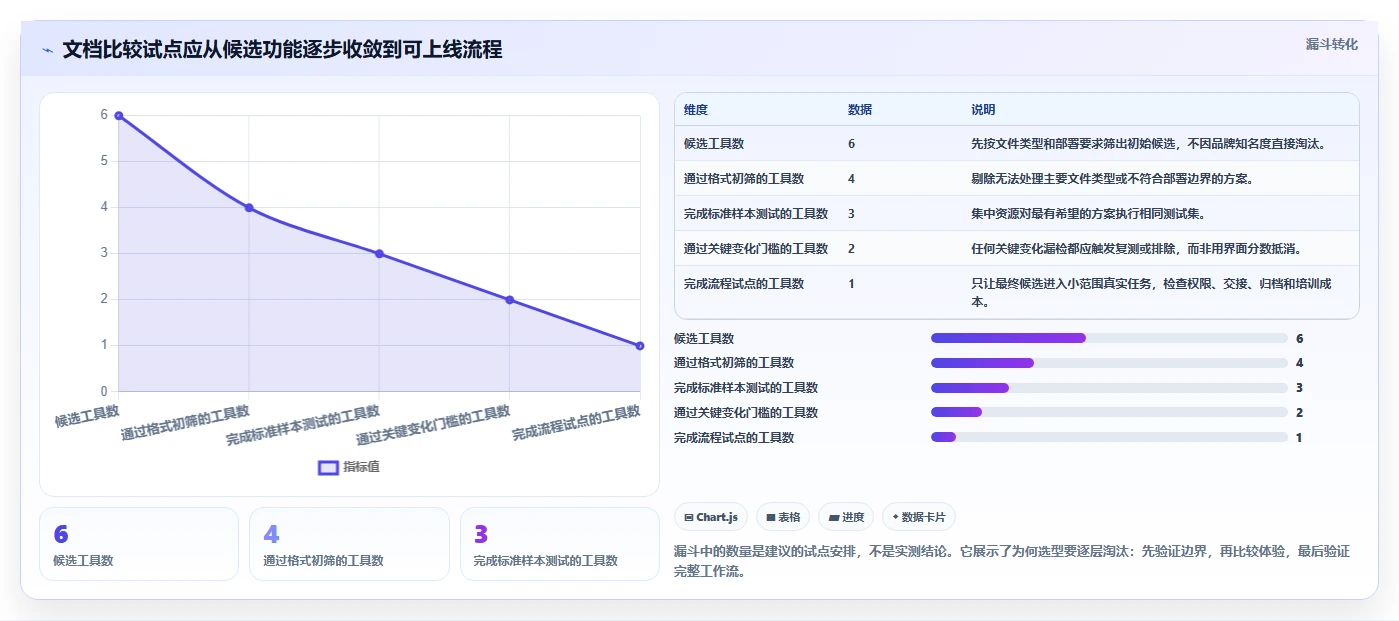Click the lightning icon beside the title
This screenshot has width=1399, height=621.
[48, 50]
